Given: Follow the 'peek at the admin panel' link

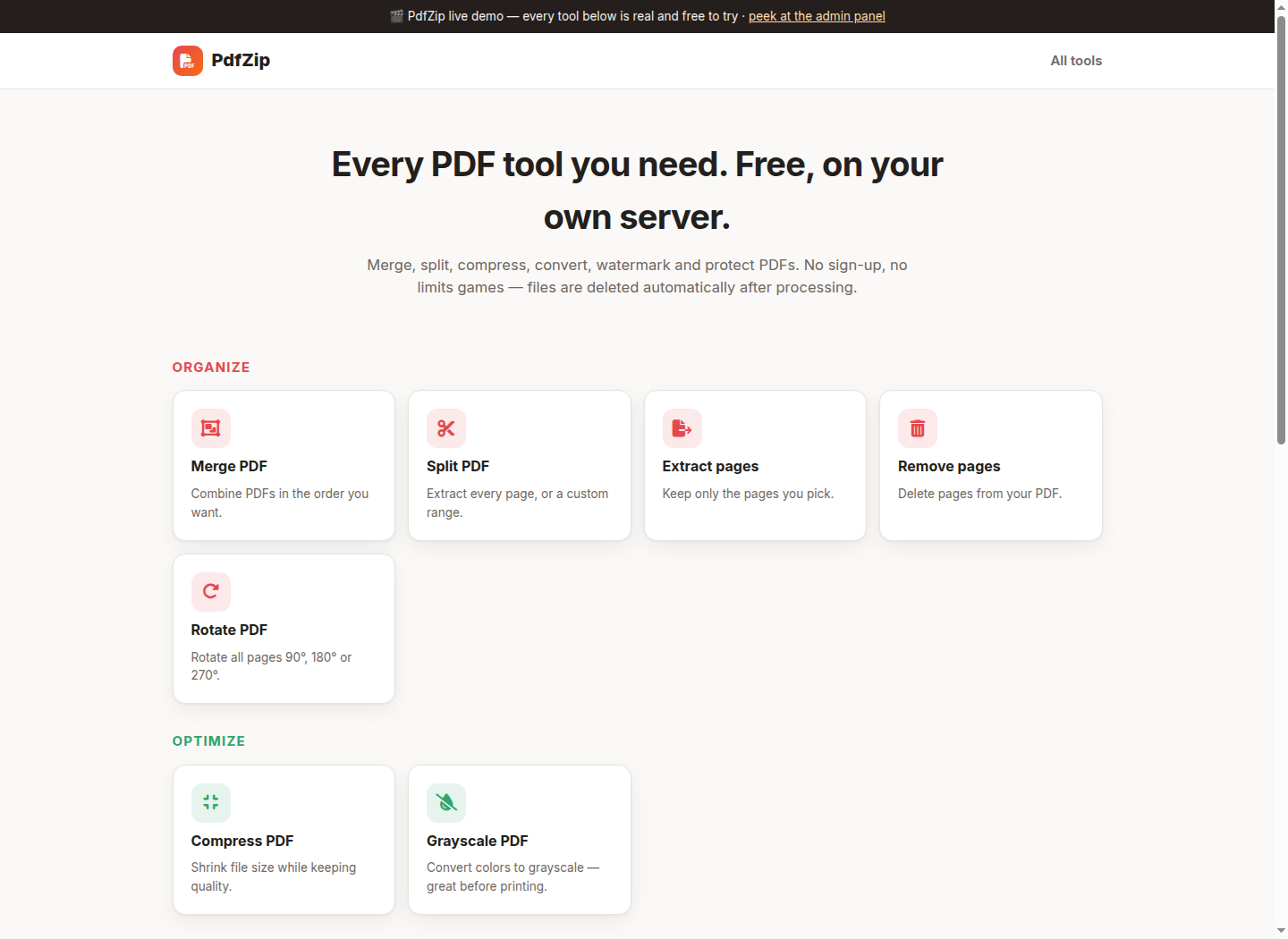Looking at the screenshot, I should pyautogui.click(x=817, y=16).
